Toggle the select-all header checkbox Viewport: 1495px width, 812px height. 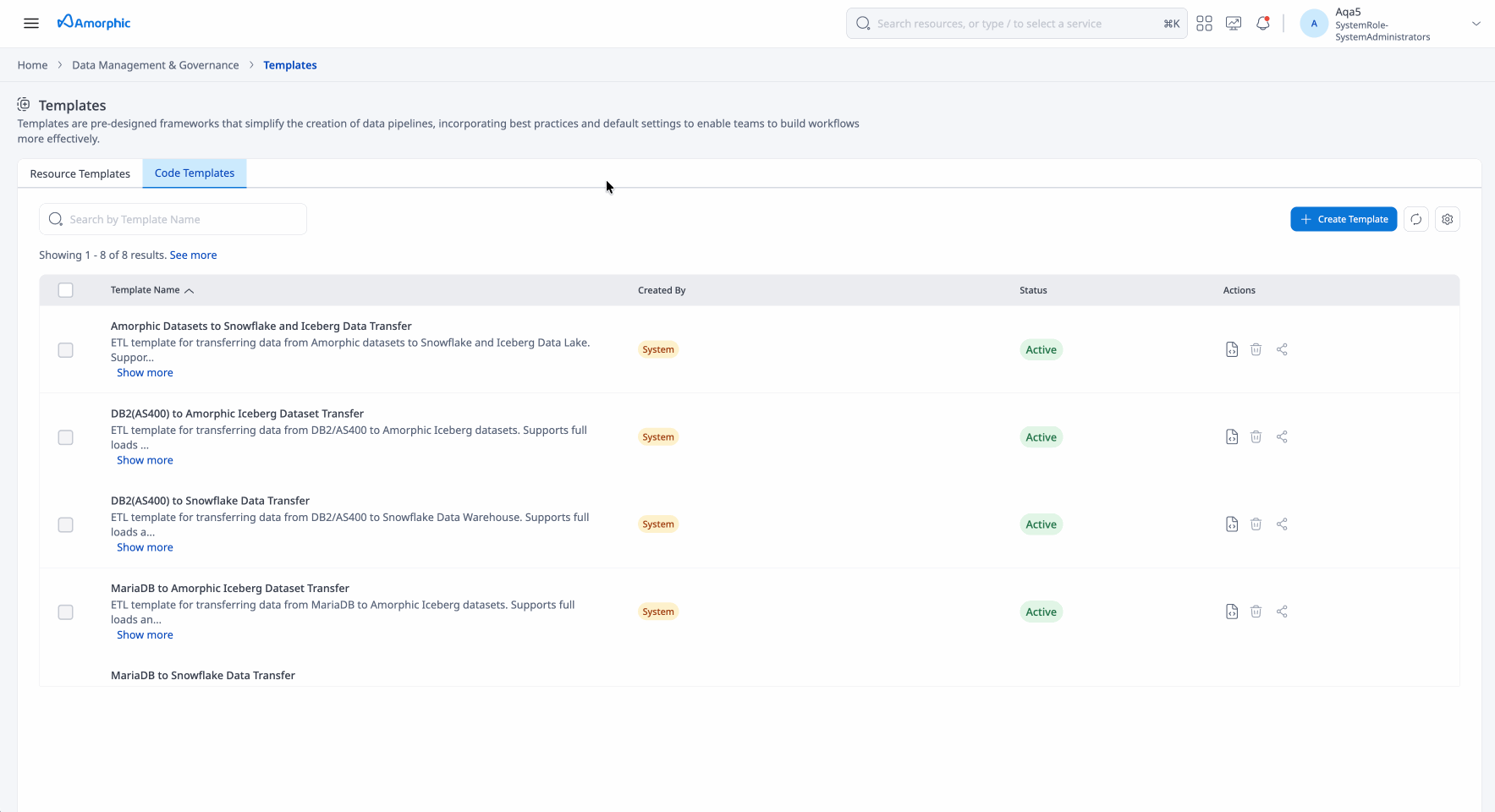tap(65, 290)
